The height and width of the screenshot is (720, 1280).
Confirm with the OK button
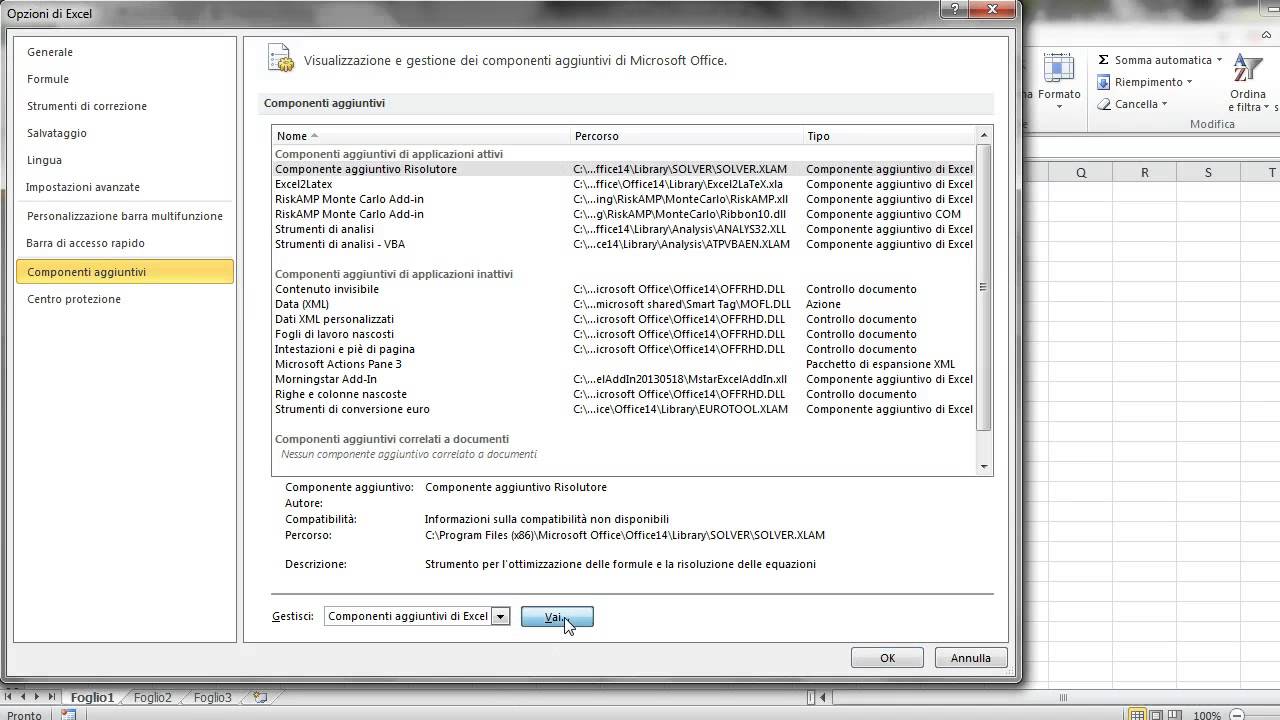coord(887,658)
